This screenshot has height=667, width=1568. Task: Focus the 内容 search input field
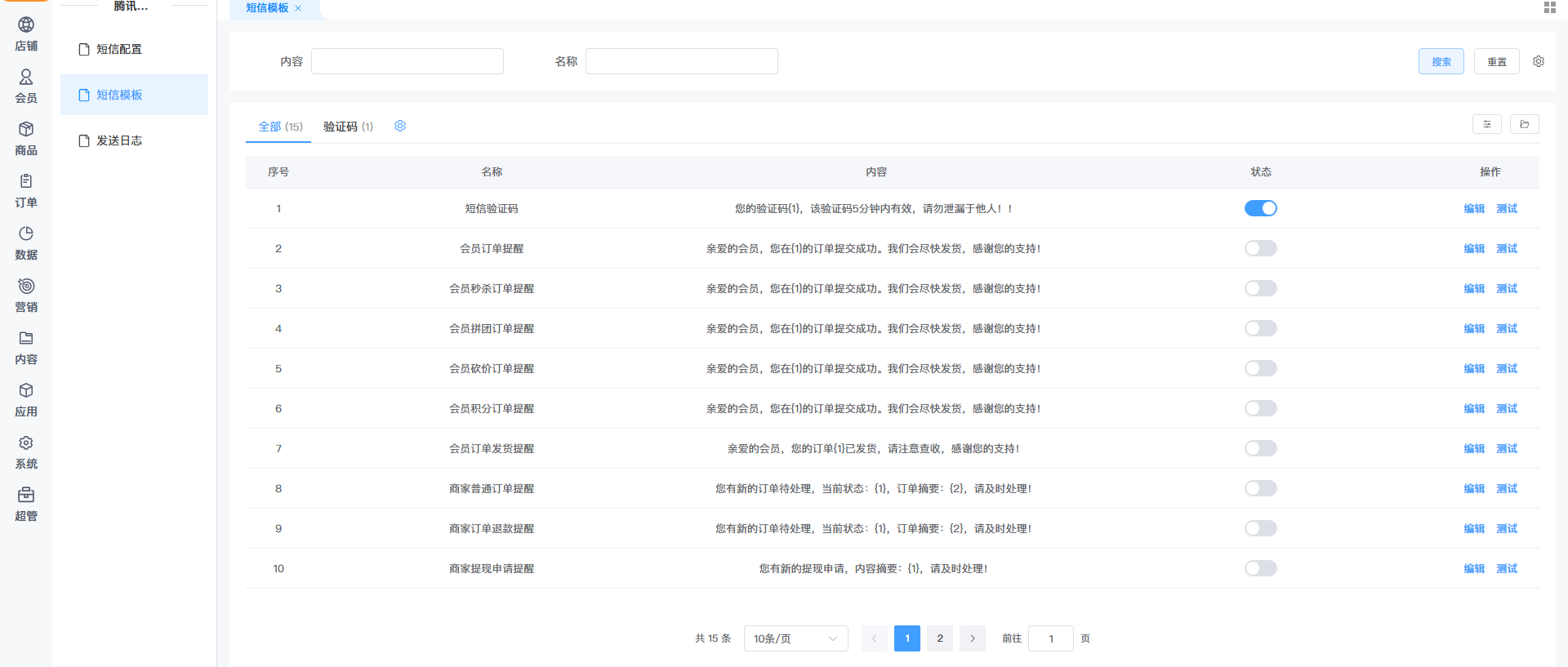[408, 61]
